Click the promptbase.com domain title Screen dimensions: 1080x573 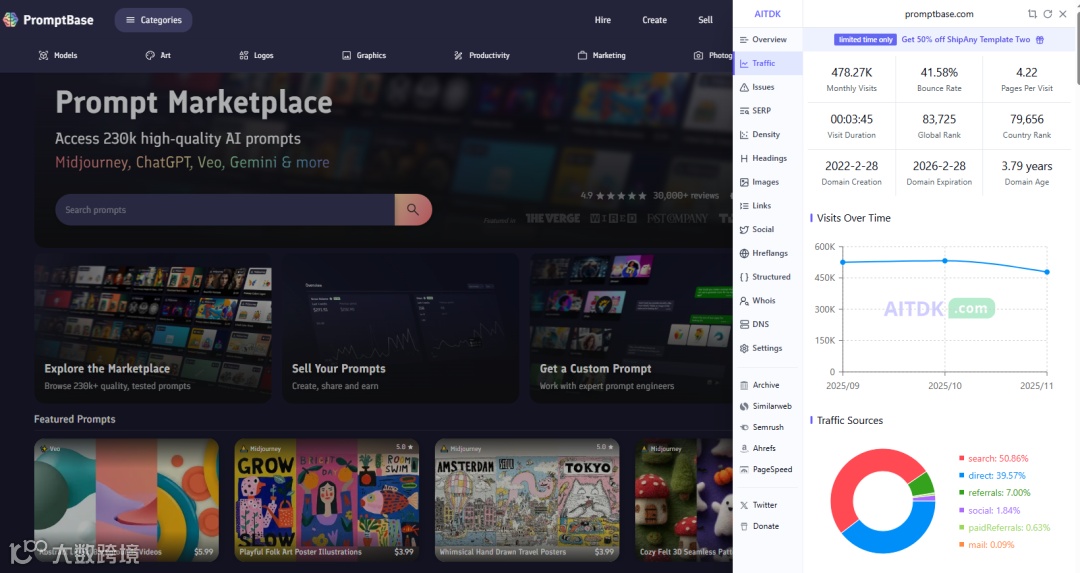point(939,14)
